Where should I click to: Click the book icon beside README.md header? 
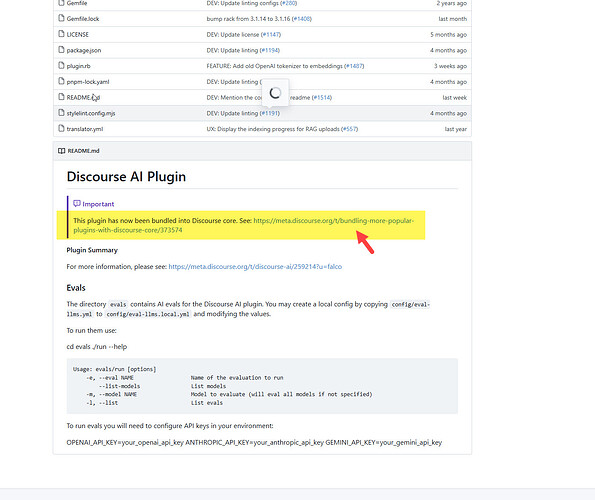pyautogui.click(x=61, y=151)
